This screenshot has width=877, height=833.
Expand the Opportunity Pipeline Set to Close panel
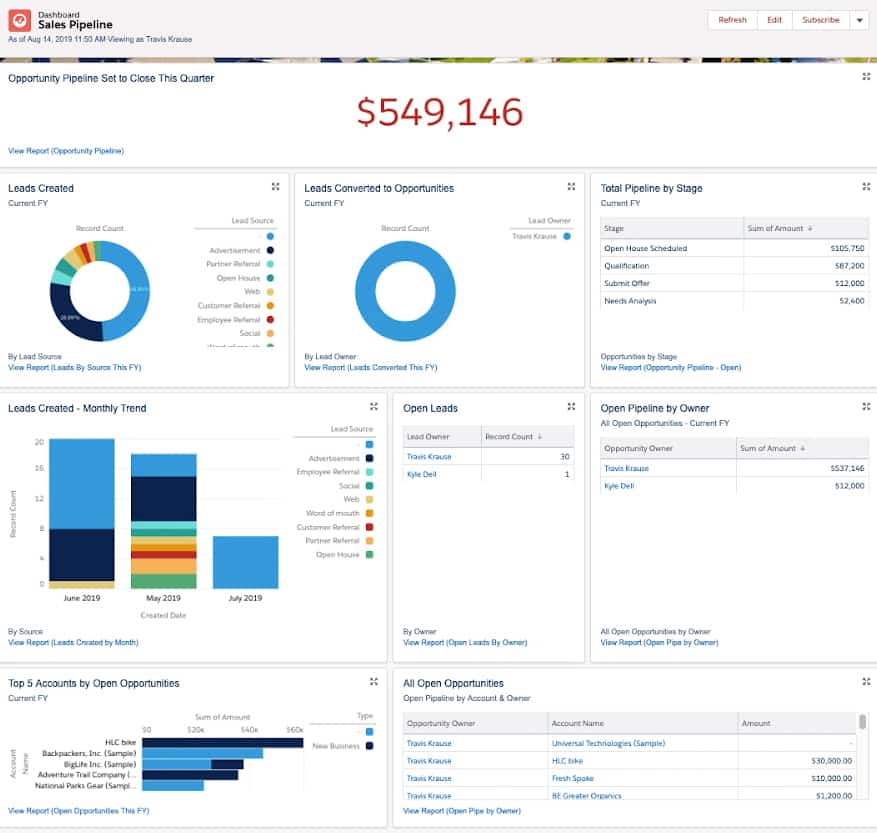(x=866, y=77)
